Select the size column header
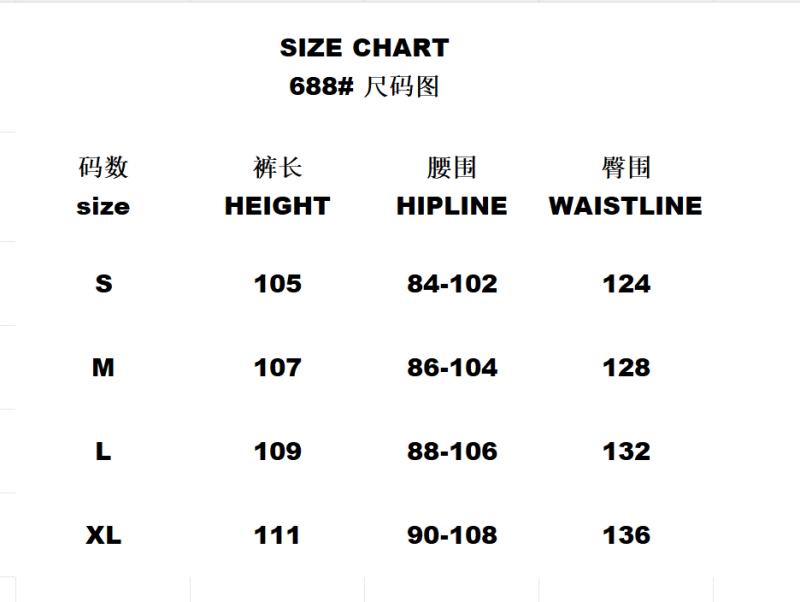The image size is (800, 602). pos(103,207)
